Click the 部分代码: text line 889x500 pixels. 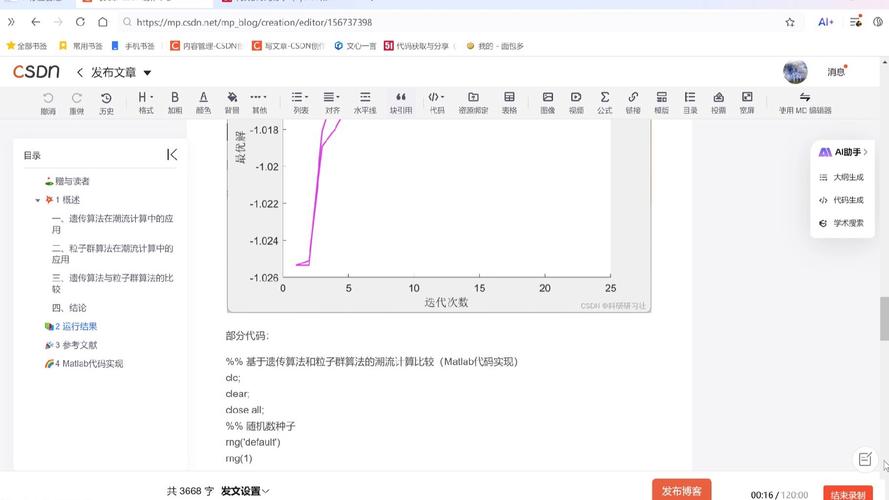(x=247, y=336)
